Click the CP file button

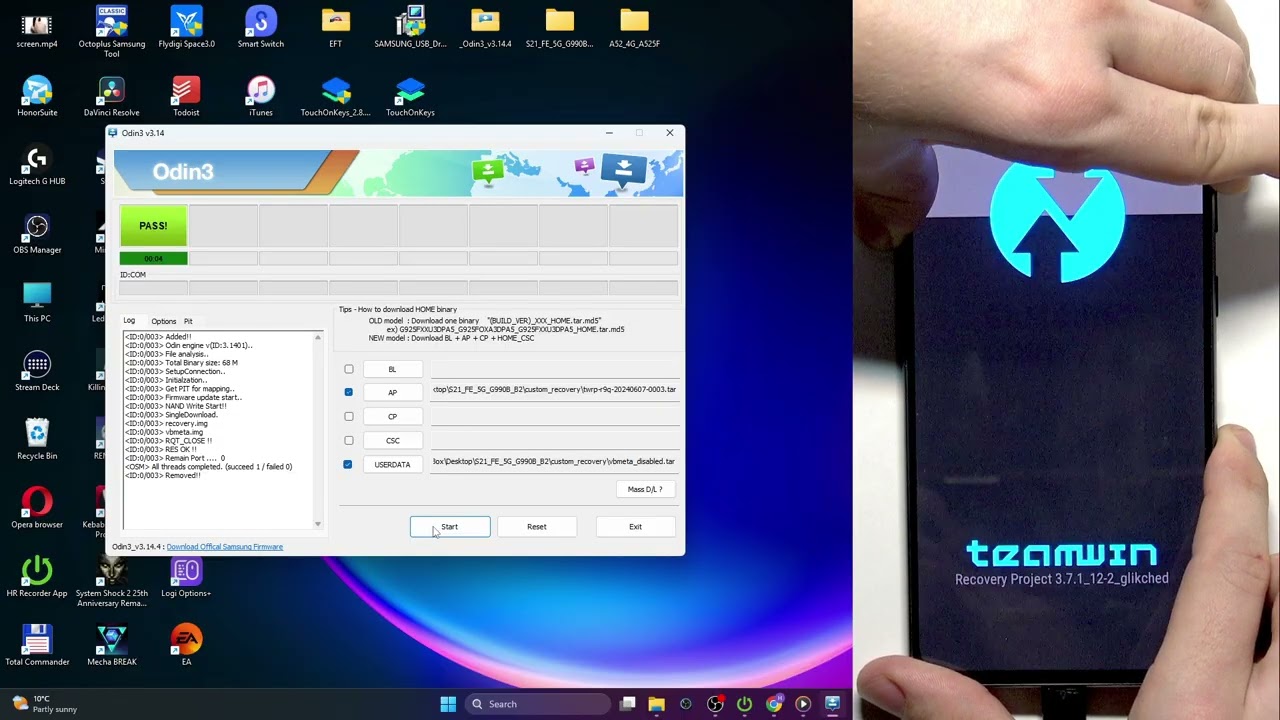[x=392, y=416]
